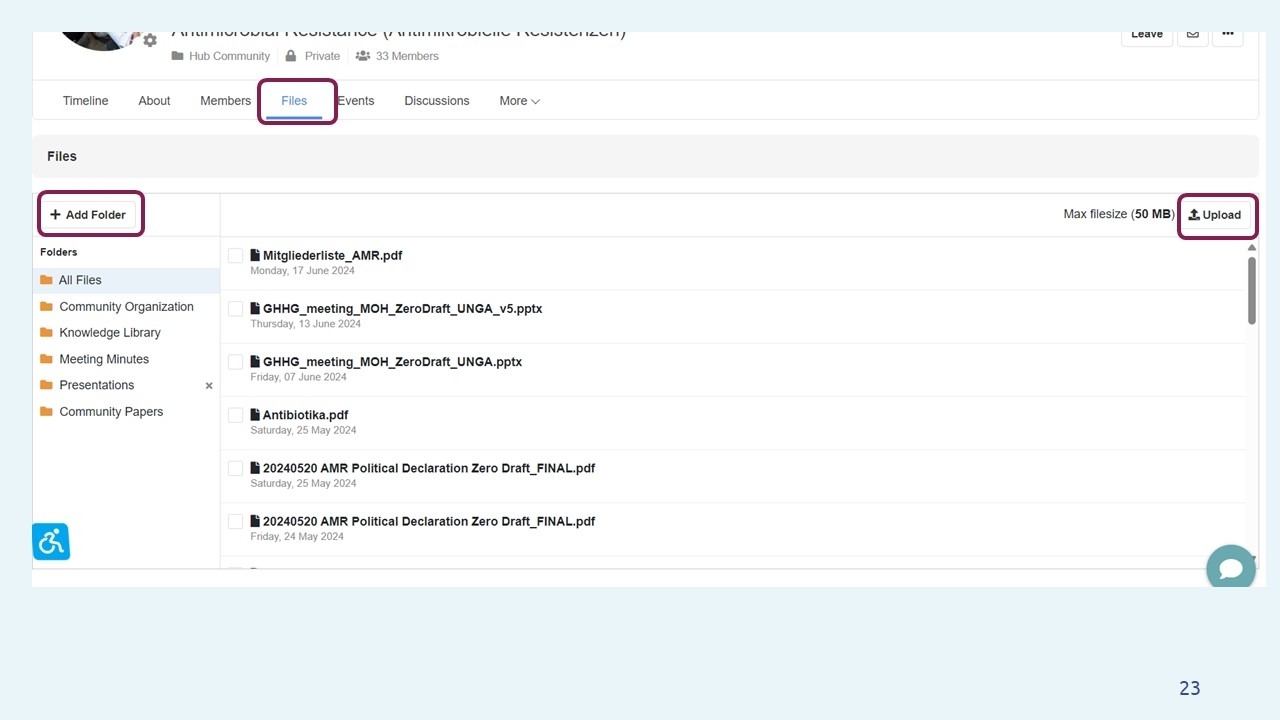Viewport: 1280px width, 720px height.
Task: Open the accessibility wheelchair icon widget
Action: tap(51, 542)
